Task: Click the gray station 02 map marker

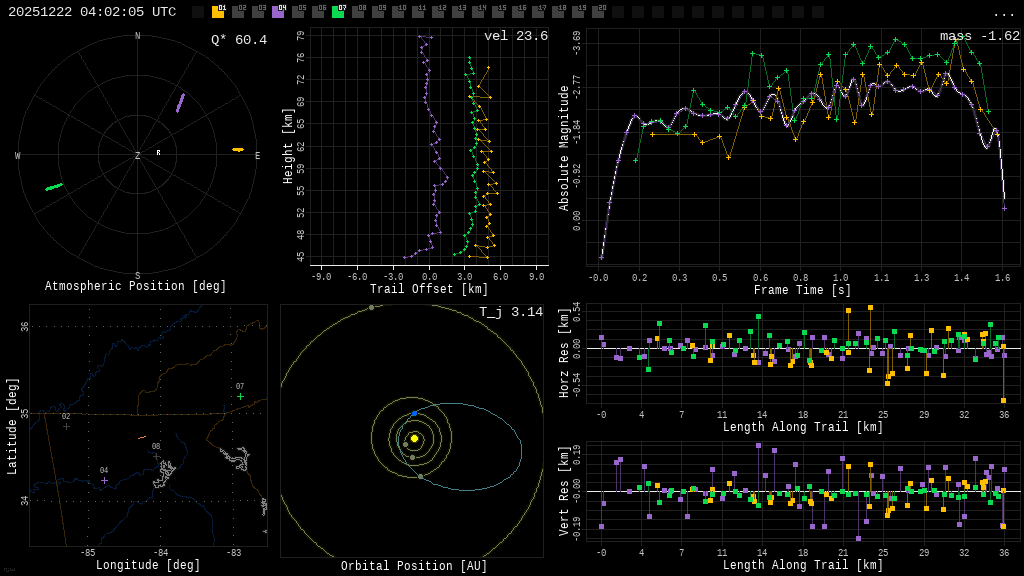Action: click(x=66, y=427)
